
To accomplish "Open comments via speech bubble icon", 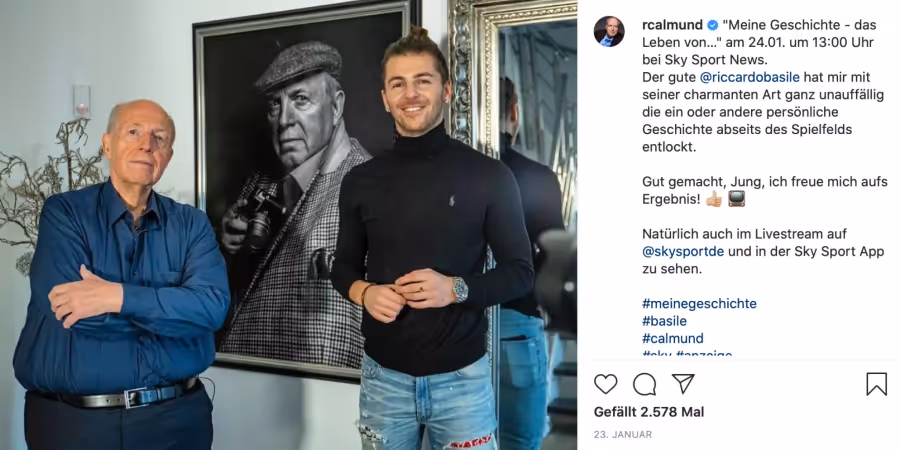I will click(x=644, y=384).
